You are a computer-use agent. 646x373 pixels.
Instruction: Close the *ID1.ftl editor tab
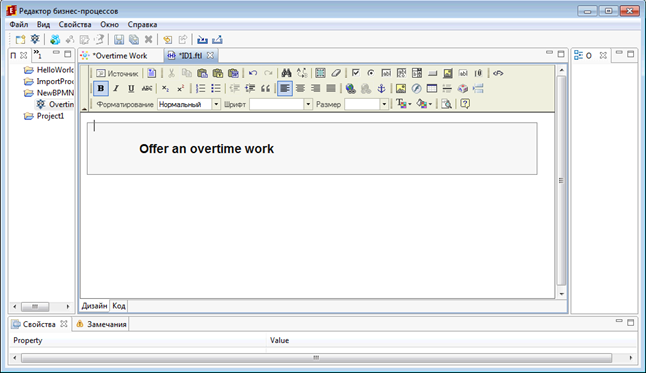210,55
